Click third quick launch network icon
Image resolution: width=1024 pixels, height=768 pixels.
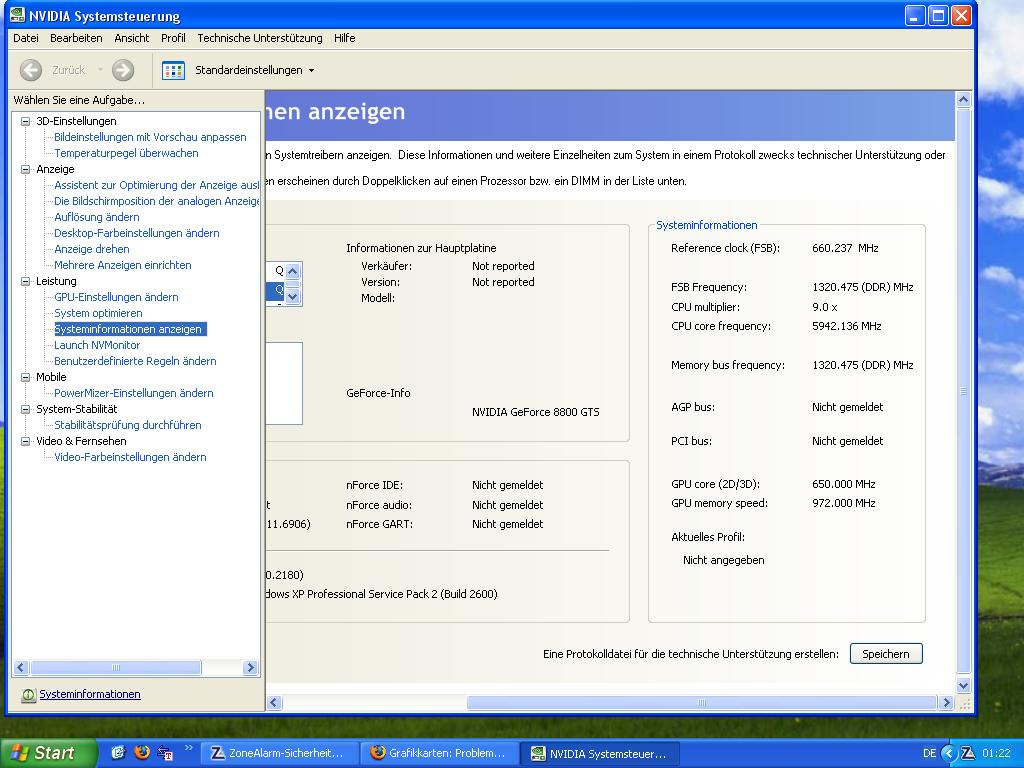[165, 753]
